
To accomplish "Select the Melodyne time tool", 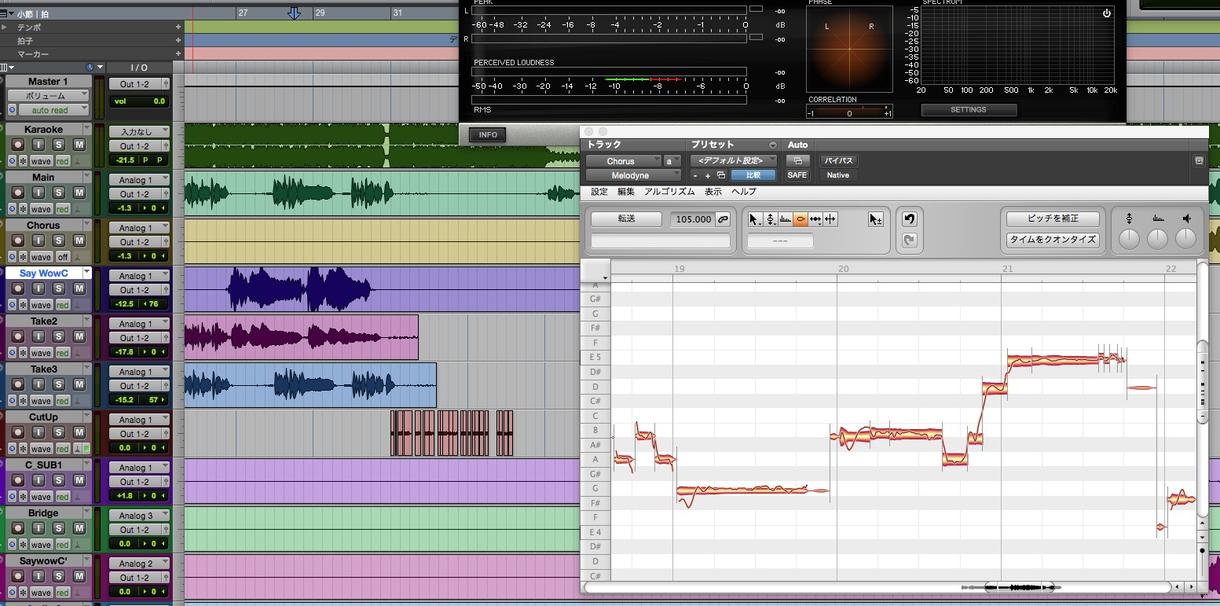I will [x=815, y=219].
